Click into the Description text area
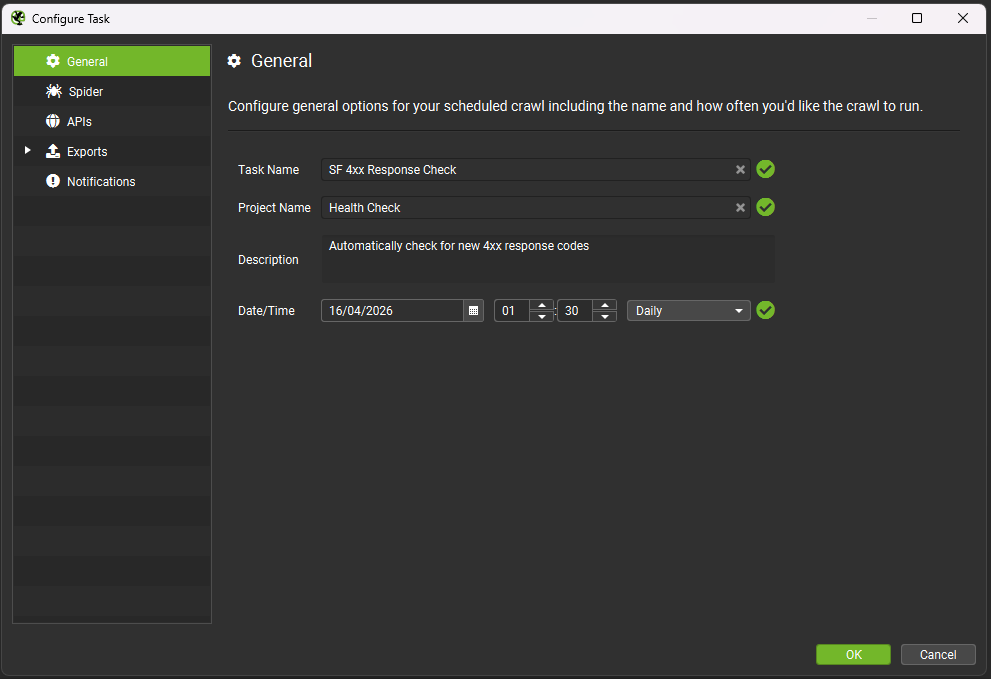This screenshot has width=991, height=679. (547, 259)
